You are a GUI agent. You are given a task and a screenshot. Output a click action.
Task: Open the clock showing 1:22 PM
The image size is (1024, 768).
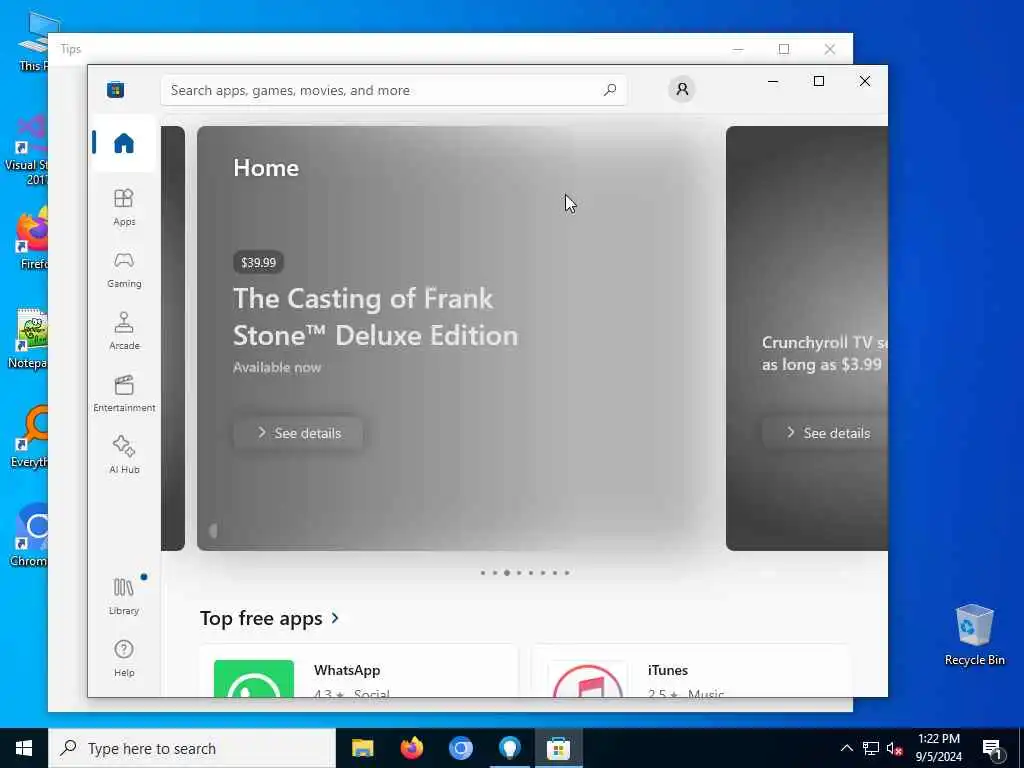coord(938,748)
